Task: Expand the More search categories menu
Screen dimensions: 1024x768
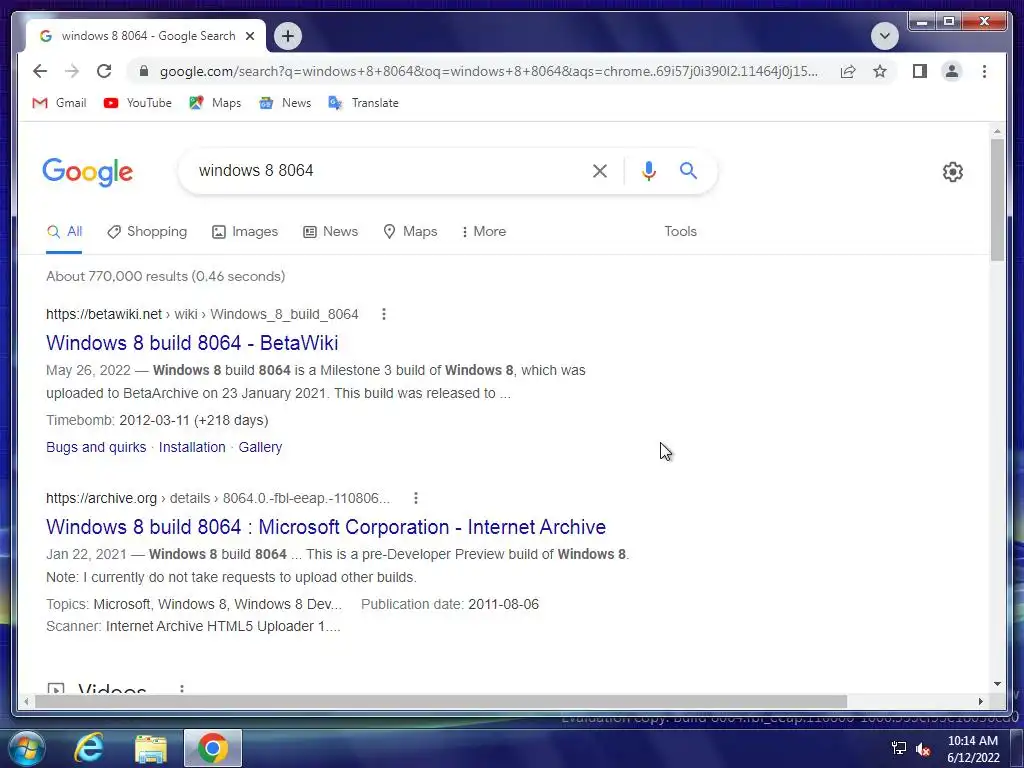Action: coord(483,232)
